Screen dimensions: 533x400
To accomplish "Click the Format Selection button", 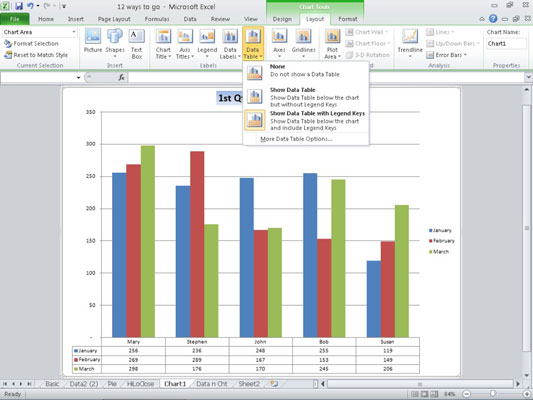I will tap(31, 44).
